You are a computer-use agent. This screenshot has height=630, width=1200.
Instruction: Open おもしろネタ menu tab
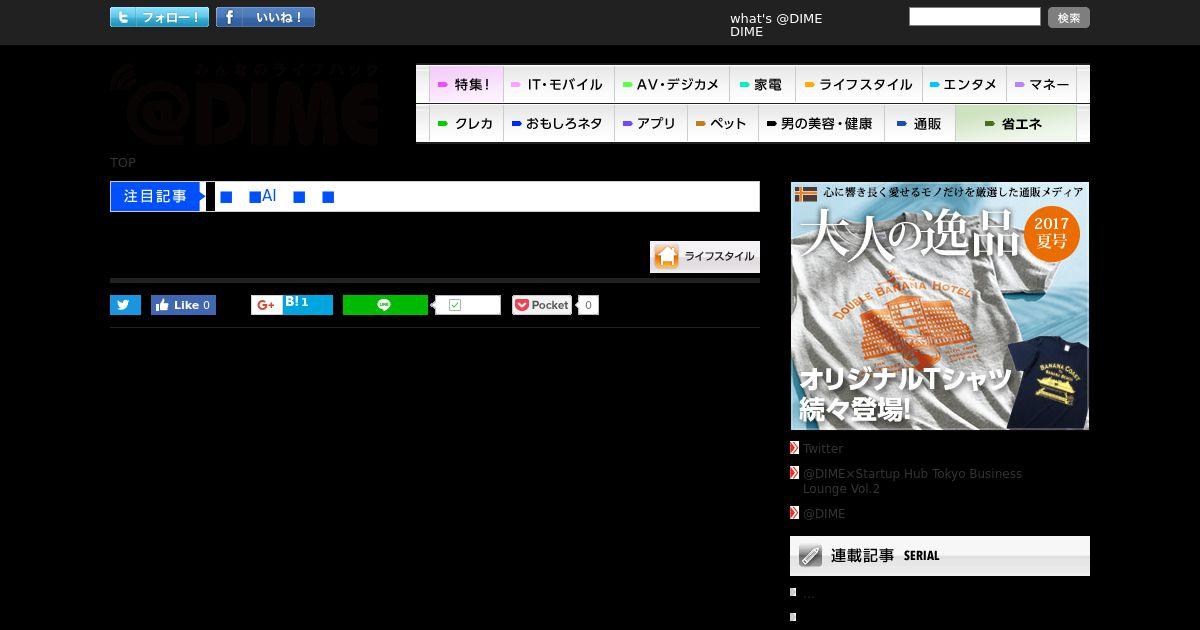558,124
